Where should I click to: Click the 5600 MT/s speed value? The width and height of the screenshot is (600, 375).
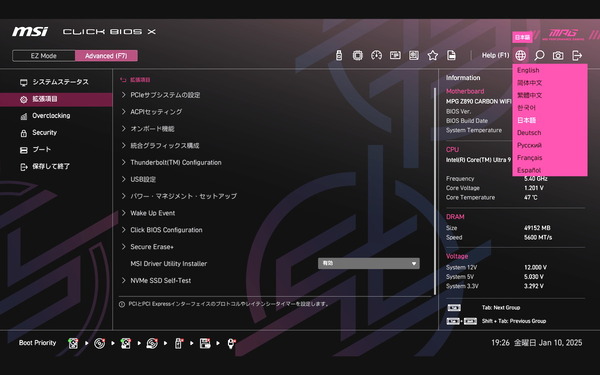tap(538, 238)
